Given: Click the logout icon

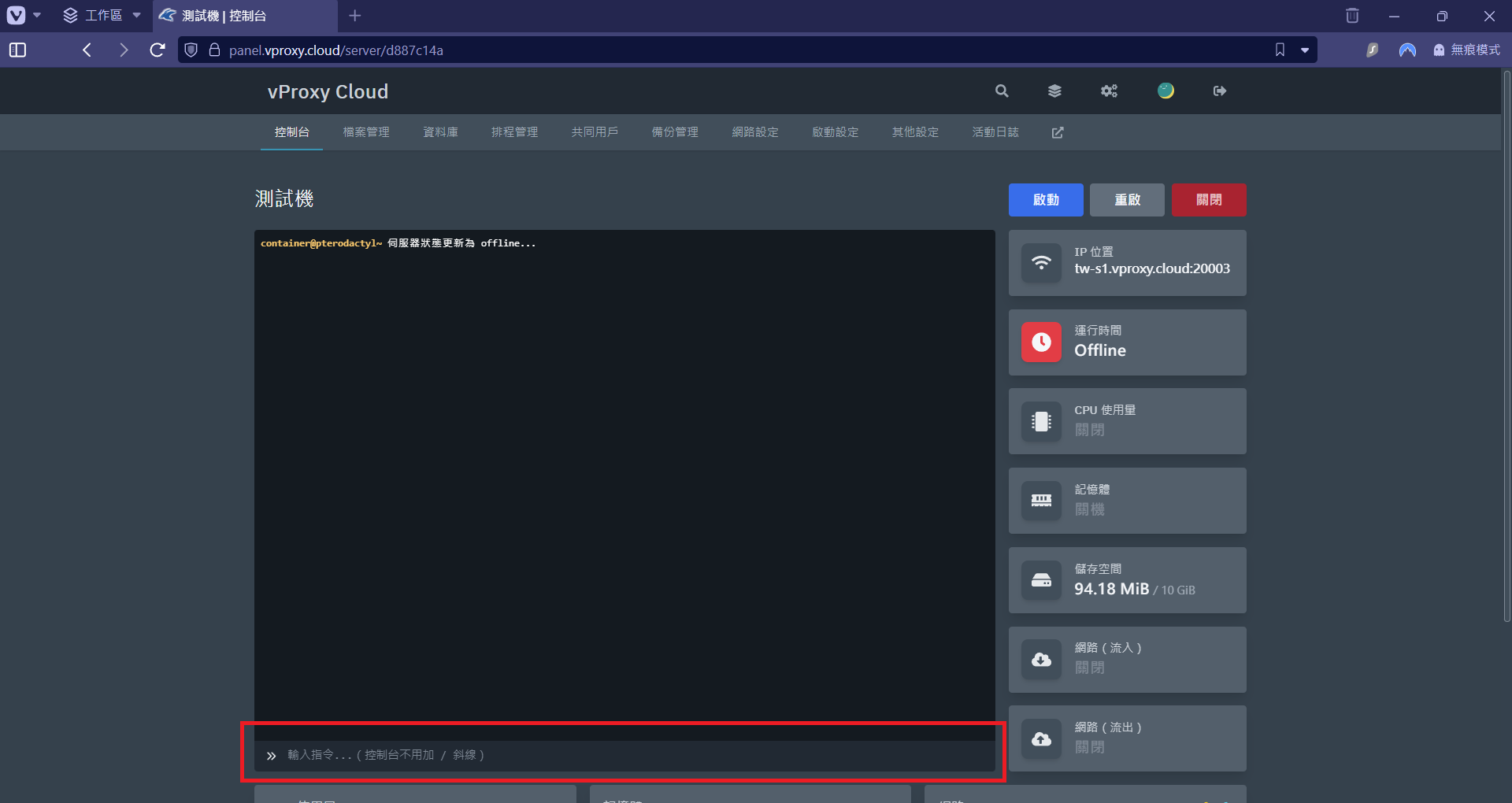Looking at the screenshot, I should pyautogui.click(x=1220, y=91).
